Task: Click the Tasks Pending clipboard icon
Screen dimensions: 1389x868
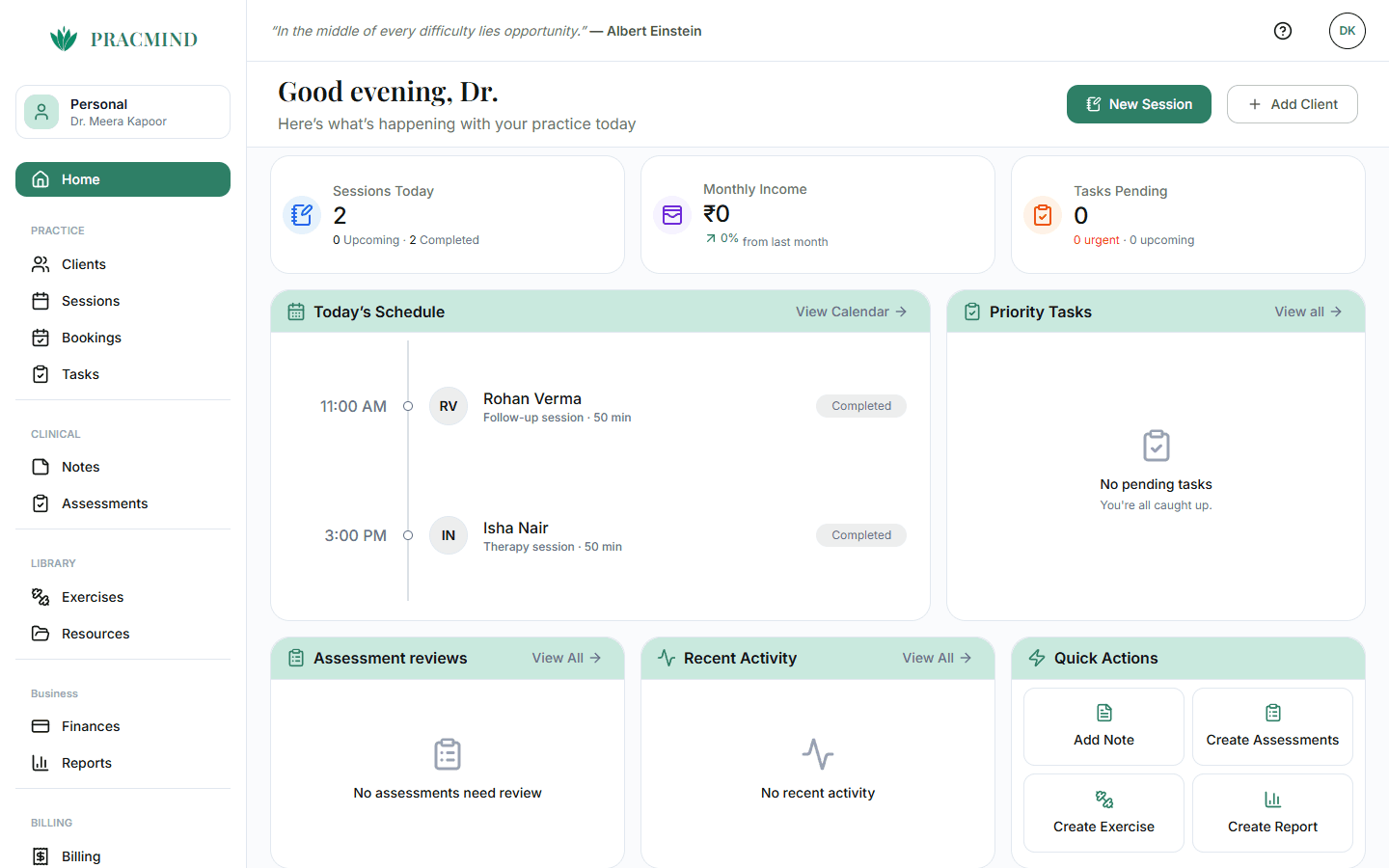Action: click(1043, 215)
